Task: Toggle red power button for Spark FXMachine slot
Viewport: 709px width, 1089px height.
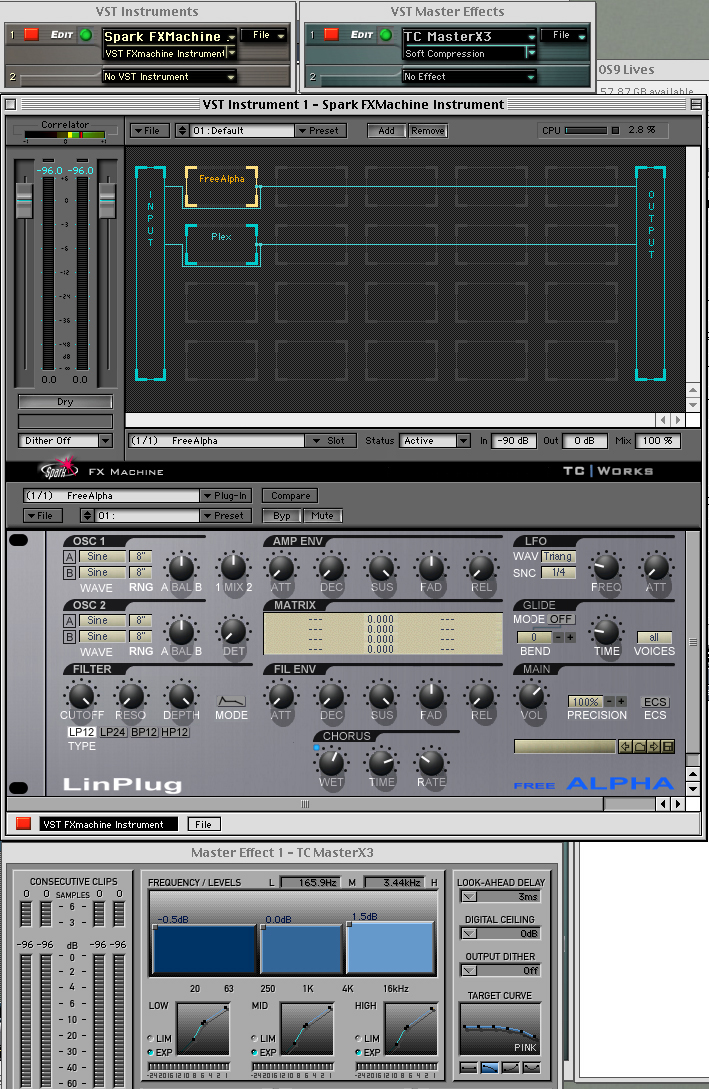Action: pos(31,35)
